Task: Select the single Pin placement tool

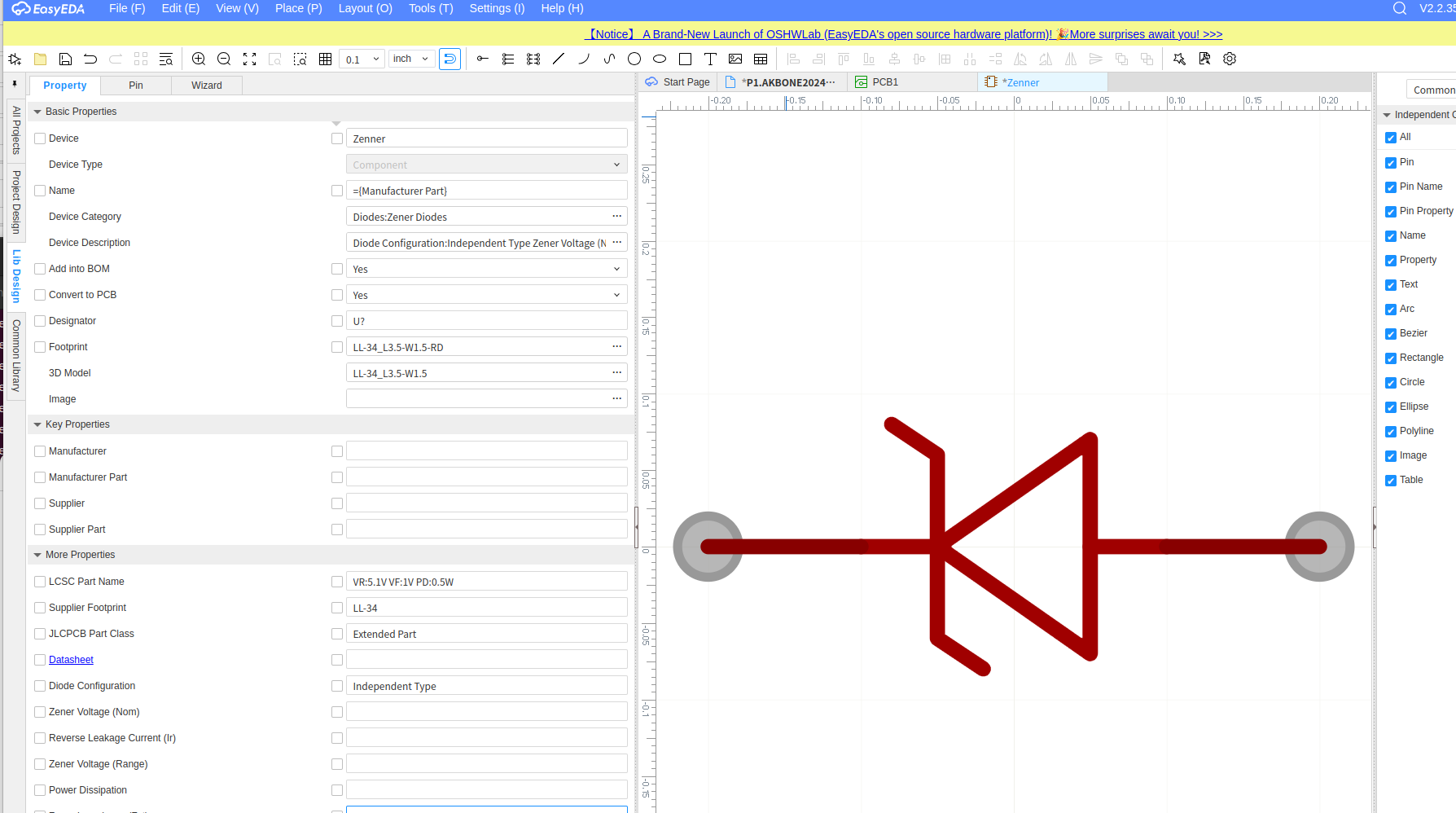Action: click(x=483, y=59)
